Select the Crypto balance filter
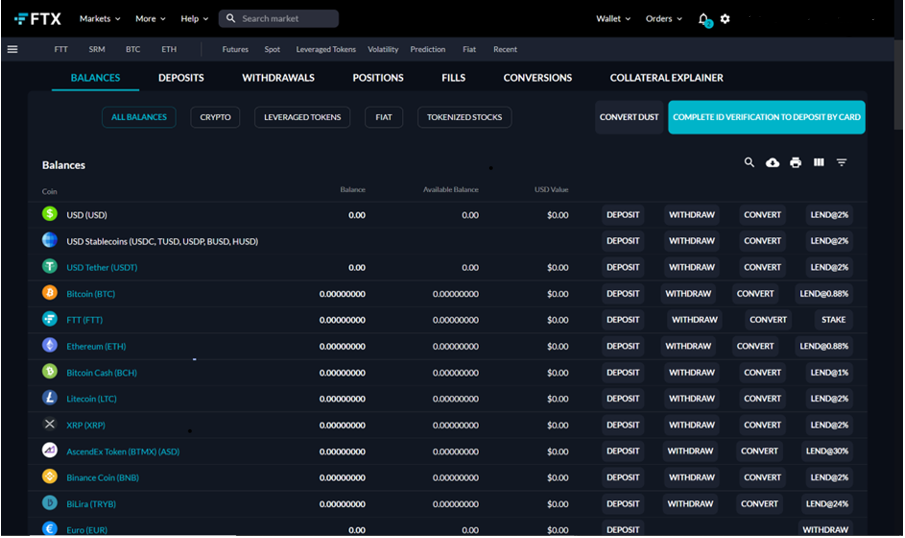 (x=215, y=117)
